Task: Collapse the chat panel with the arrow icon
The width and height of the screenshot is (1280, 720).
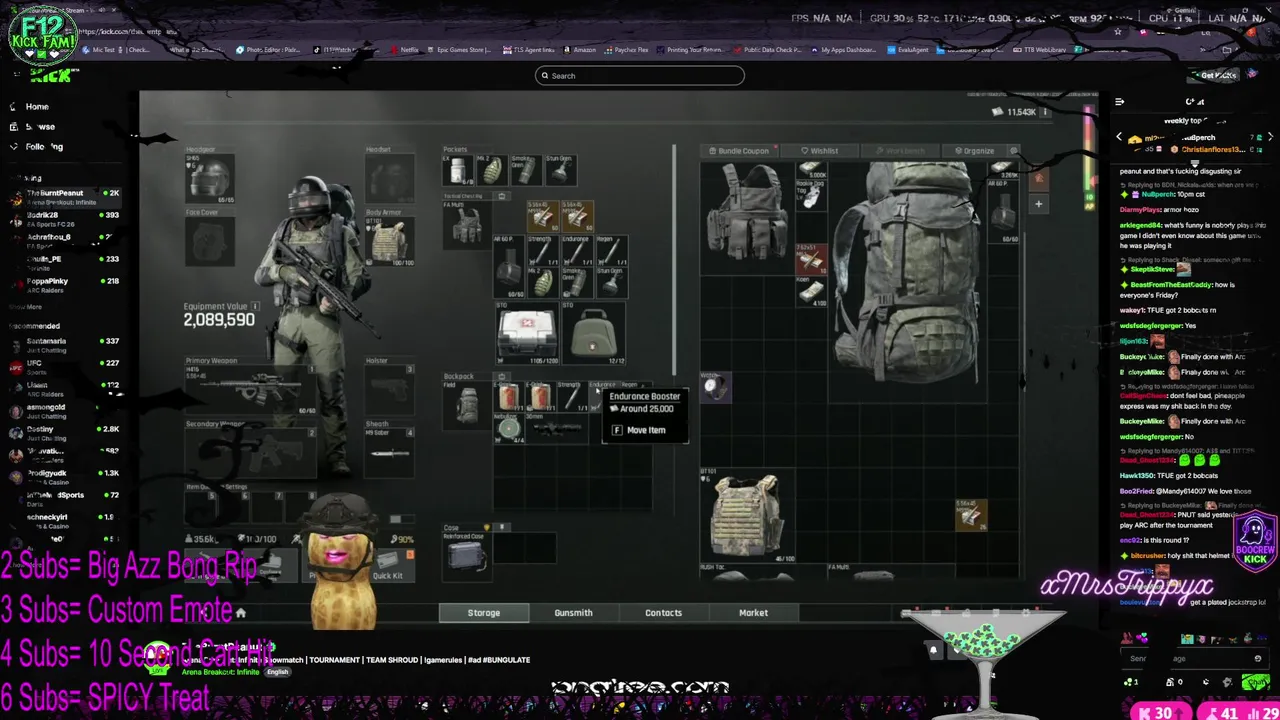Action: pos(1119,102)
